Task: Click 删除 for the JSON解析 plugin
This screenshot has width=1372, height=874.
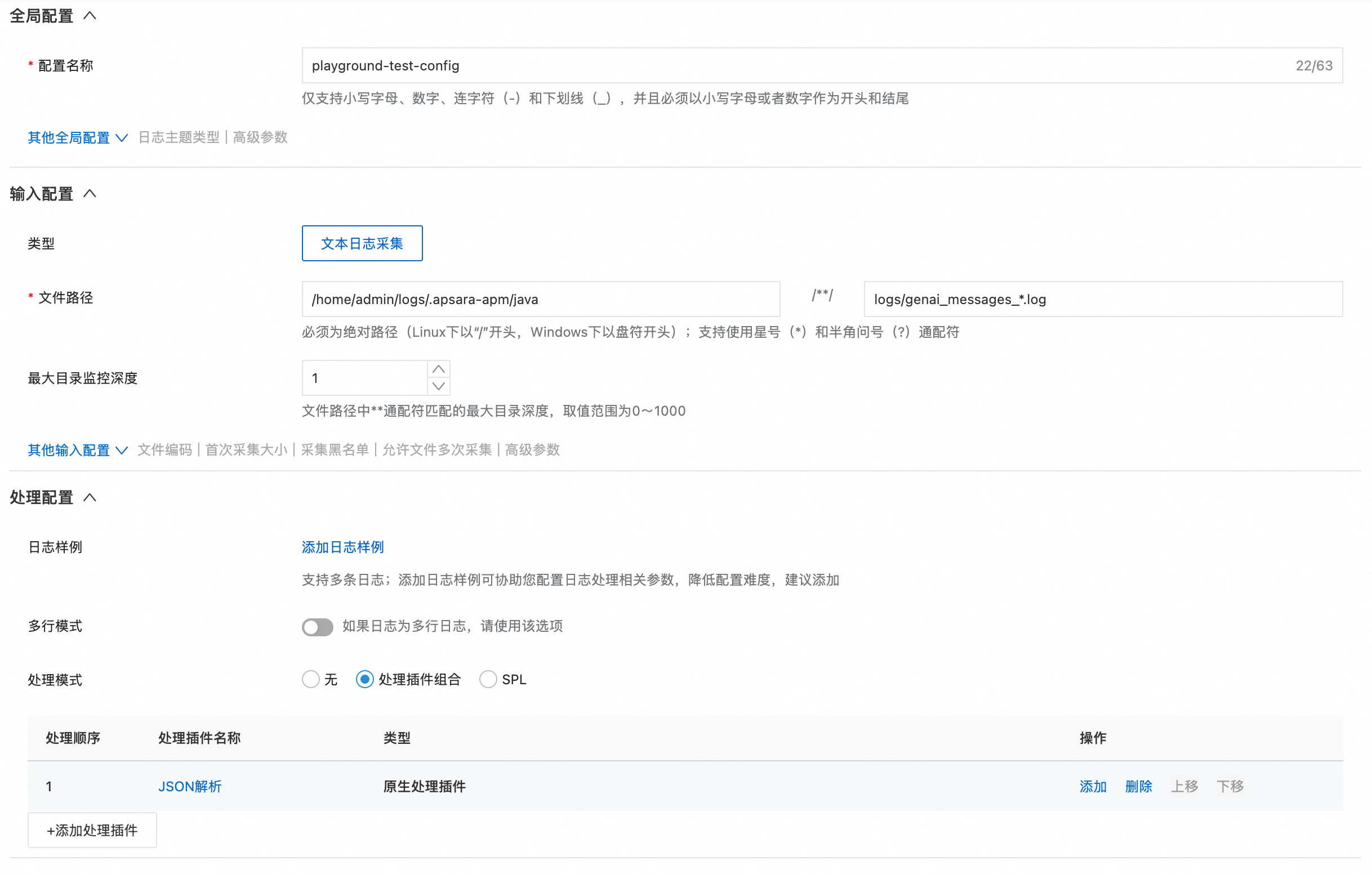Action: pyautogui.click(x=1138, y=786)
